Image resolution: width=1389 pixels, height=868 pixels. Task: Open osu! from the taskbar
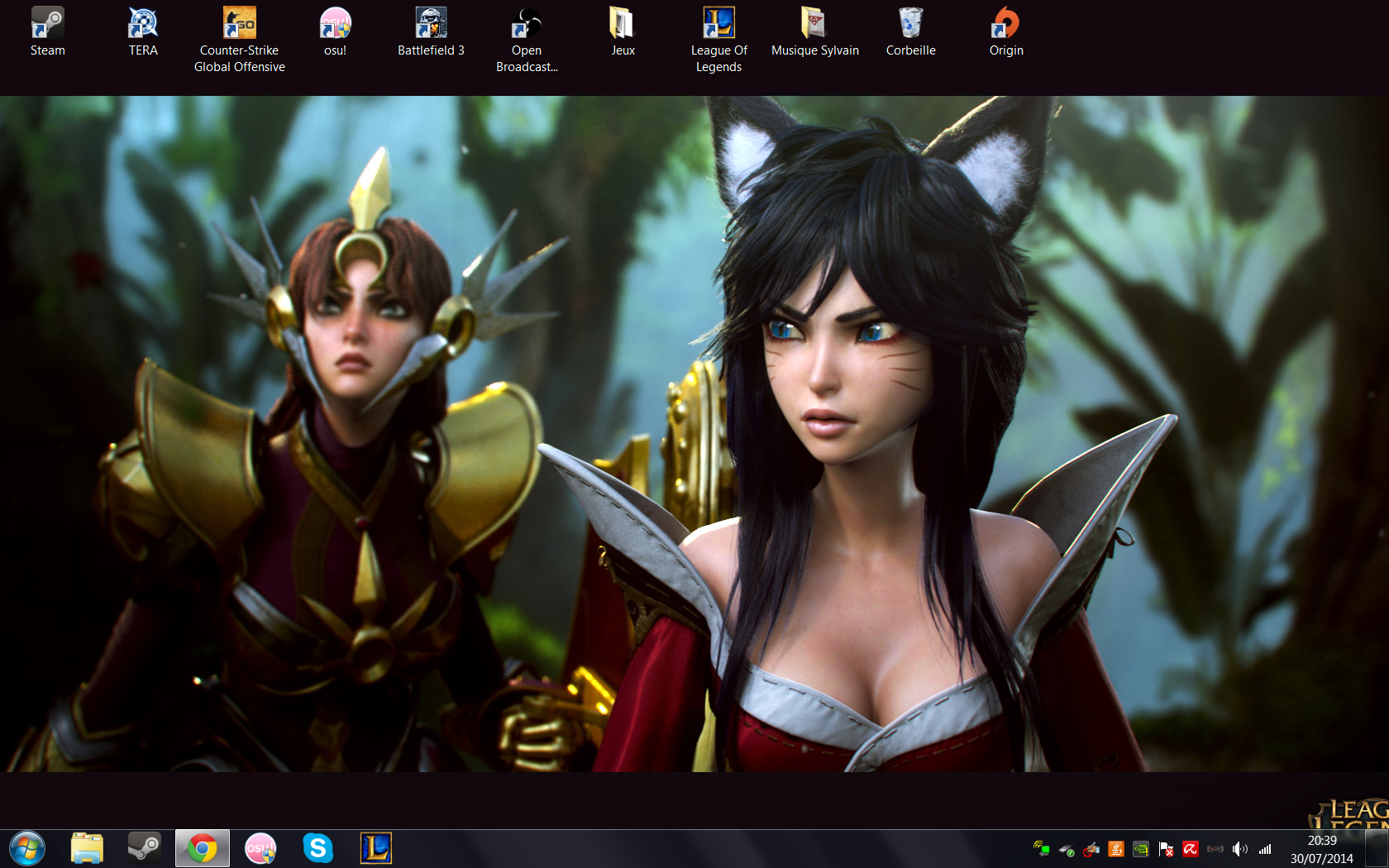[x=260, y=848]
